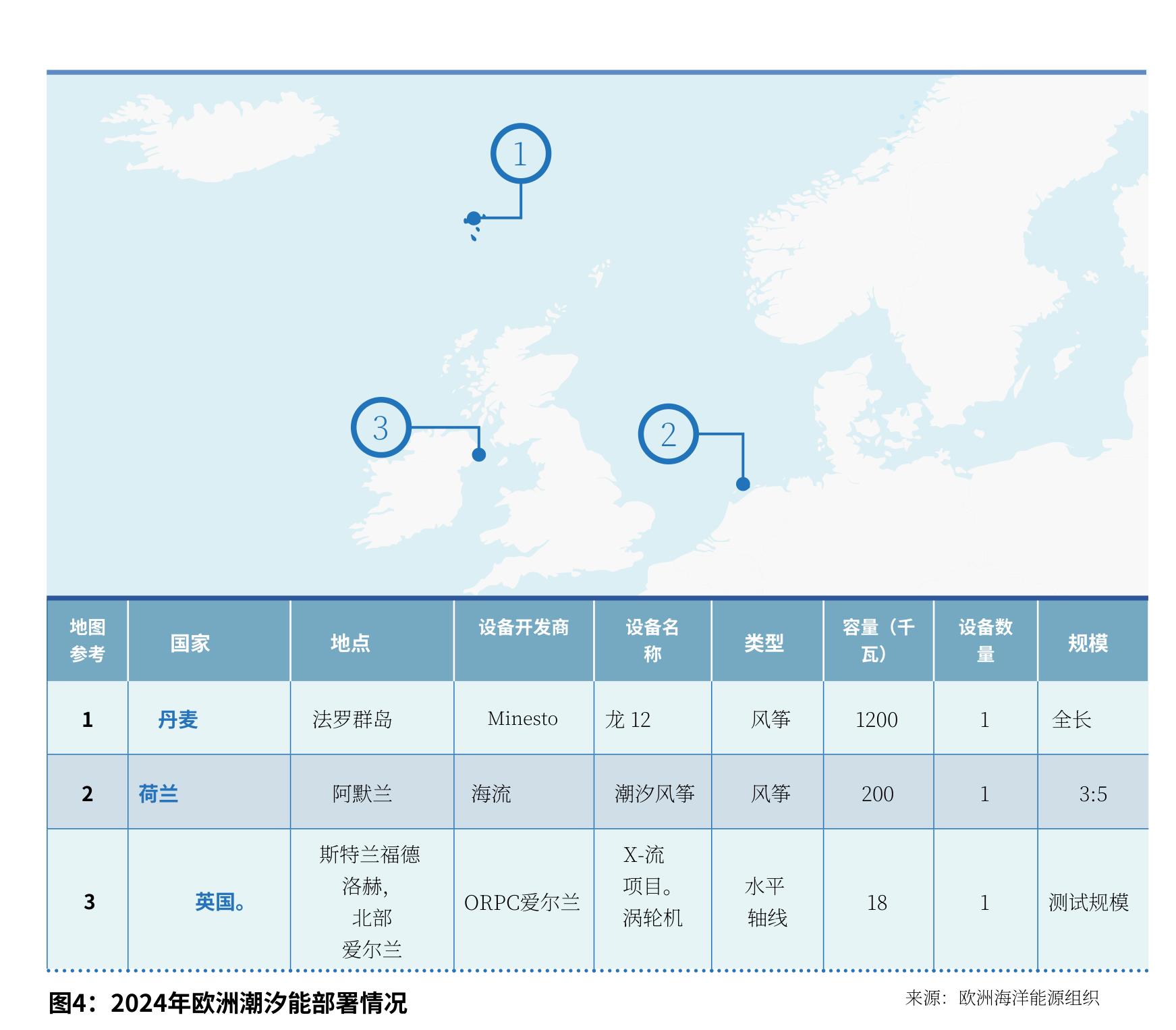
Task: Click the capacity value 1200
Action: point(876,720)
